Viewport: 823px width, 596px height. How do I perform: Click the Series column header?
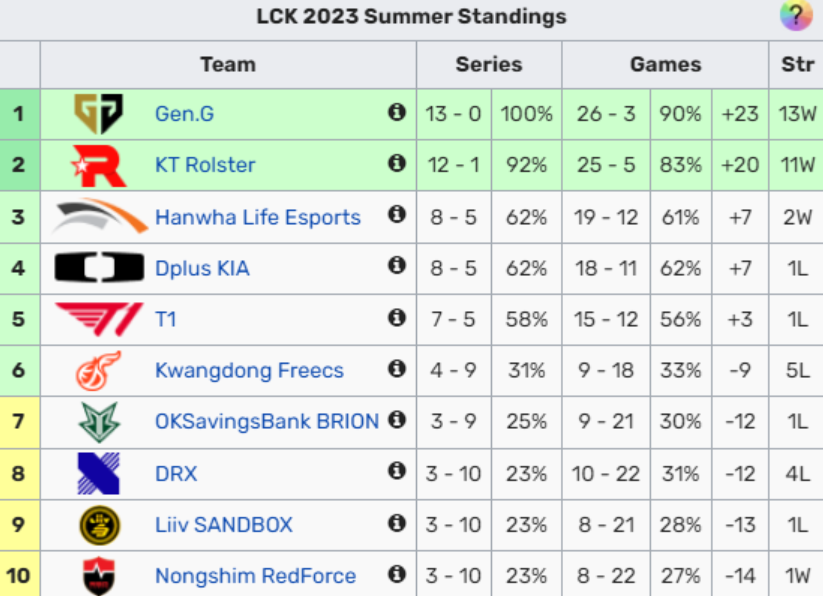[x=489, y=65]
